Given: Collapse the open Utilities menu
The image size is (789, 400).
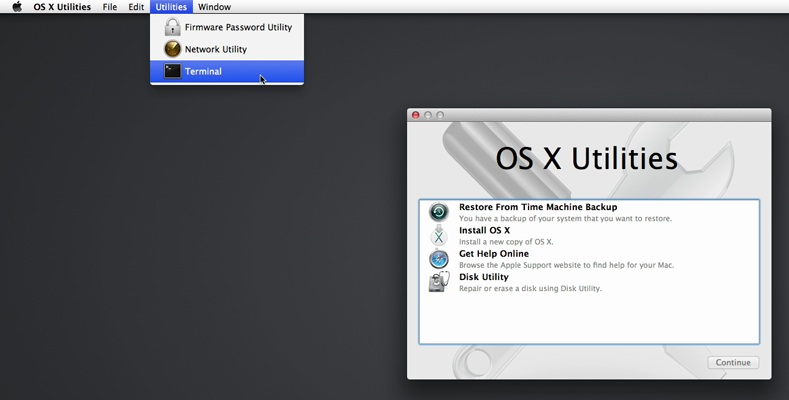Looking at the screenshot, I should click(170, 7).
